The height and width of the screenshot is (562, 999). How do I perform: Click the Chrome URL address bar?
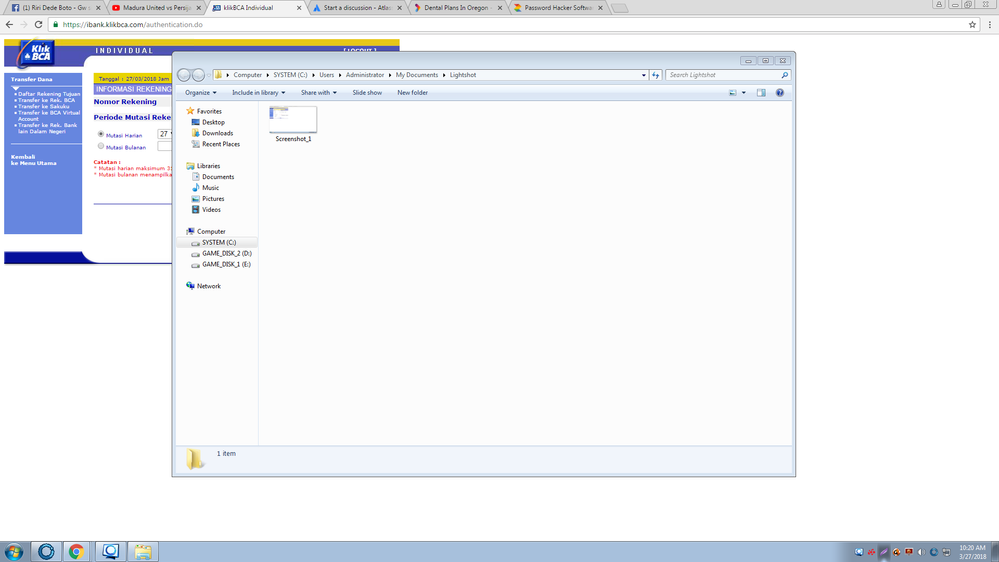pyautogui.click(x=510, y=24)
